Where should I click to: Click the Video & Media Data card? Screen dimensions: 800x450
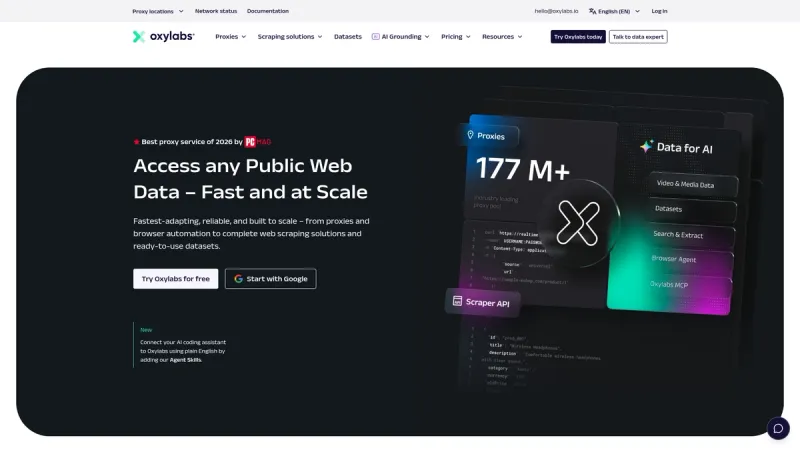click(x=693, y=185)
